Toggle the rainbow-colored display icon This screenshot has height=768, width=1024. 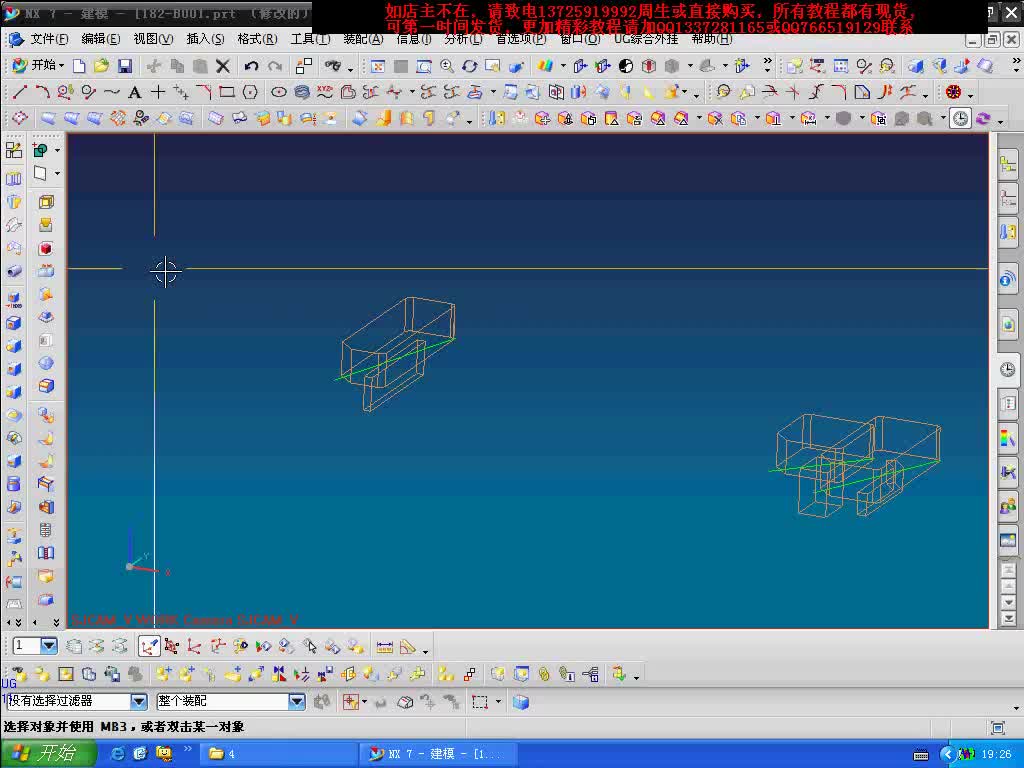pyautogui.click(x=545, y=66)
